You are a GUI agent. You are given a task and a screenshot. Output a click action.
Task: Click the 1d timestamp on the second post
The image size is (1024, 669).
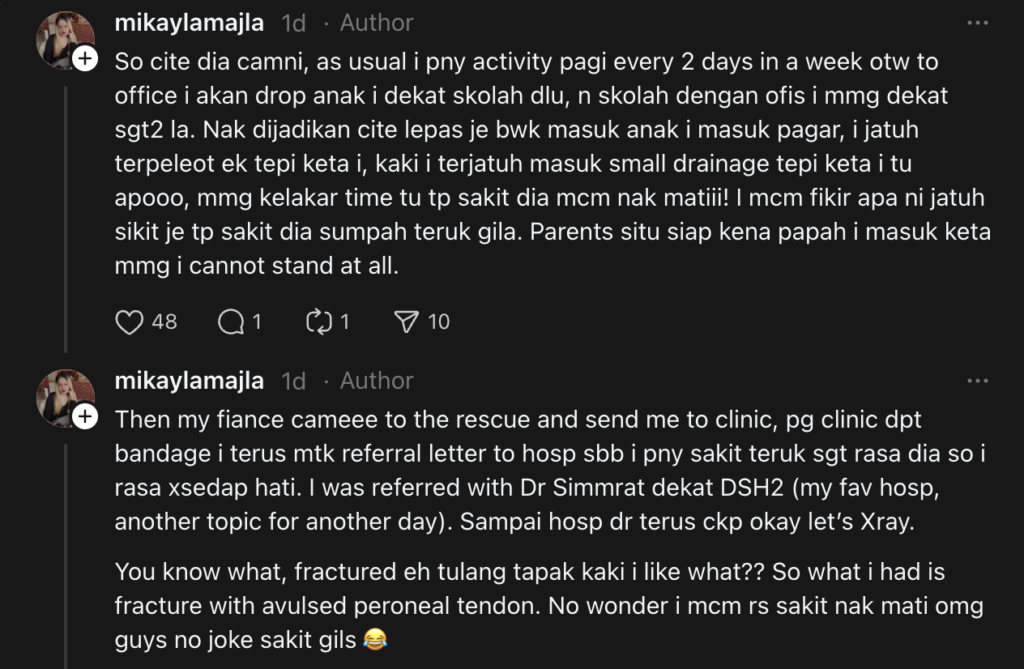tap(294, 380)
